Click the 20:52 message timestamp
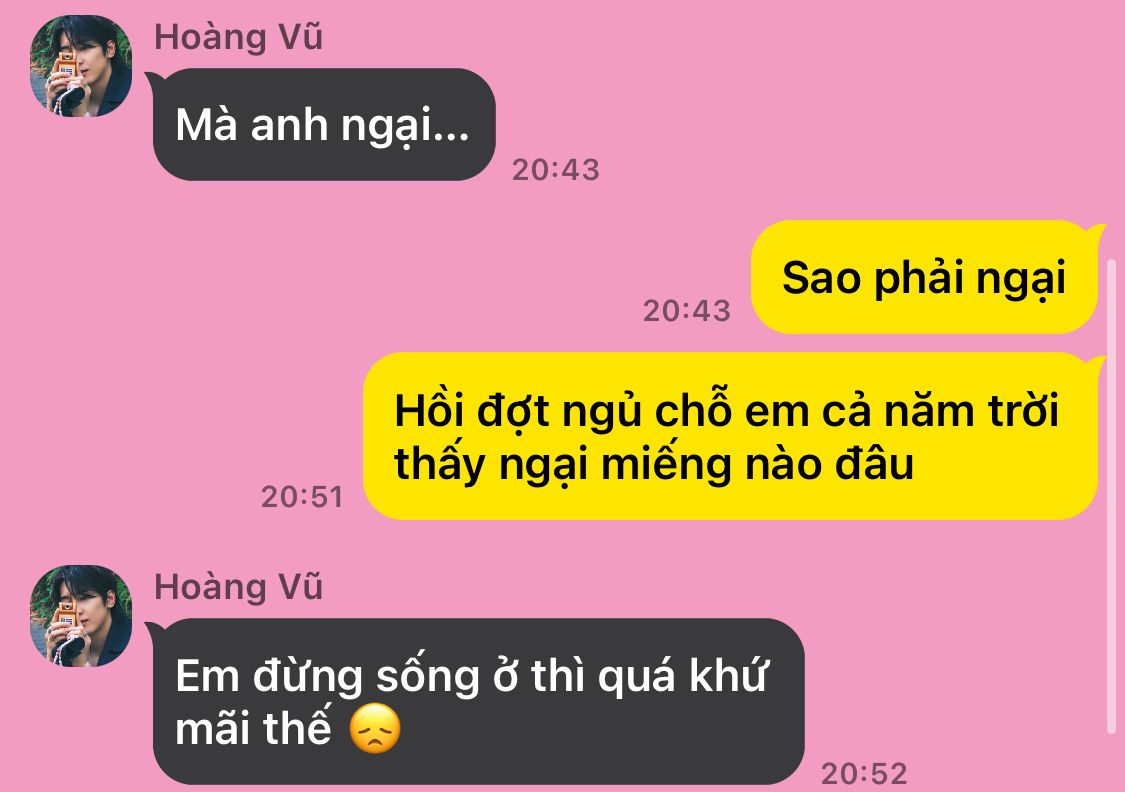Image resolution: width=1125 pixels, height=792 pixels. click(865, 773)
